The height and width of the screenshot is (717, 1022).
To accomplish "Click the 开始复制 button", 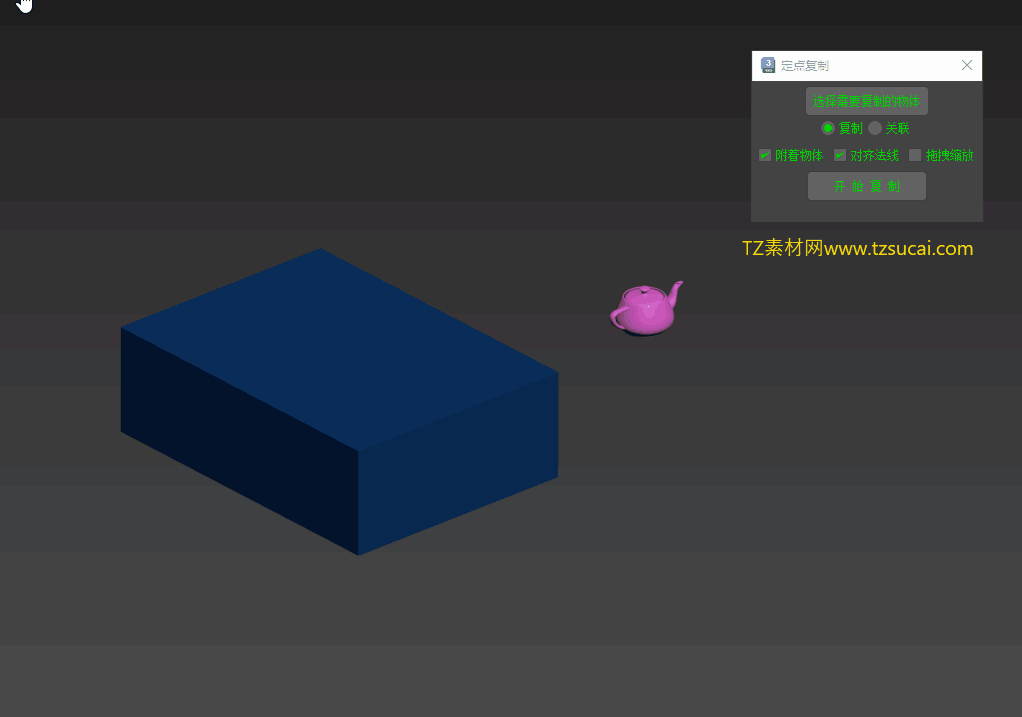I will 867,186.
